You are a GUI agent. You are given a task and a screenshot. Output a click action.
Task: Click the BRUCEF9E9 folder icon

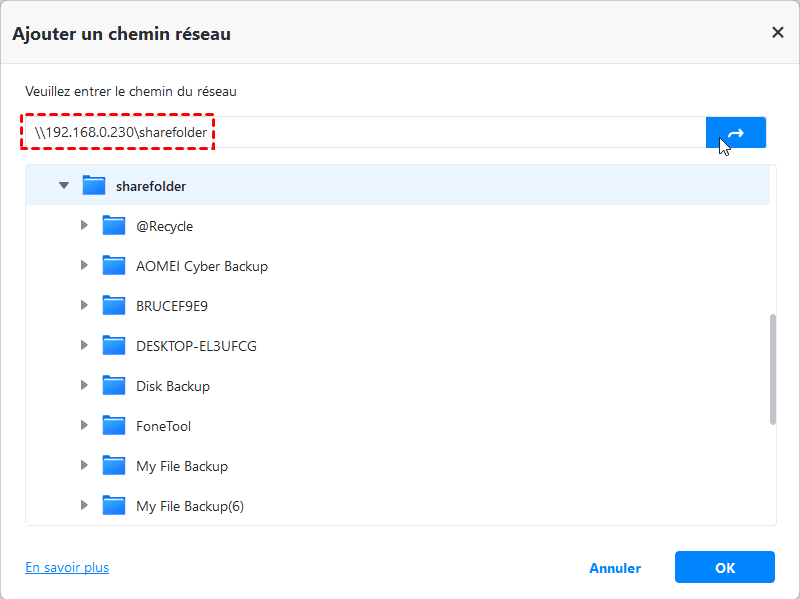[114, 306]
